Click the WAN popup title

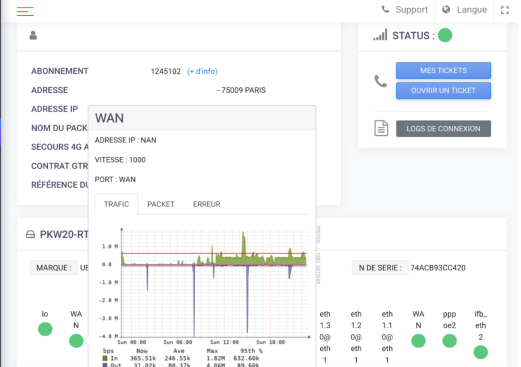(109, 118)
